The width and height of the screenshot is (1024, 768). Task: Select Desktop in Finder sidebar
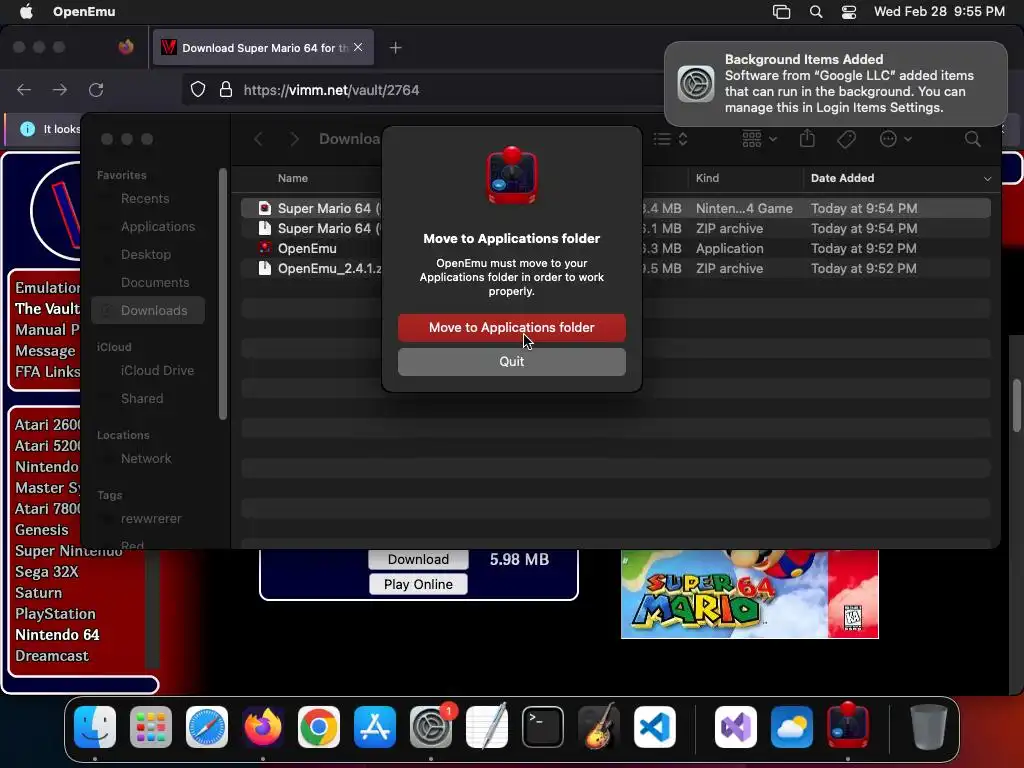(x=146, y=255)
